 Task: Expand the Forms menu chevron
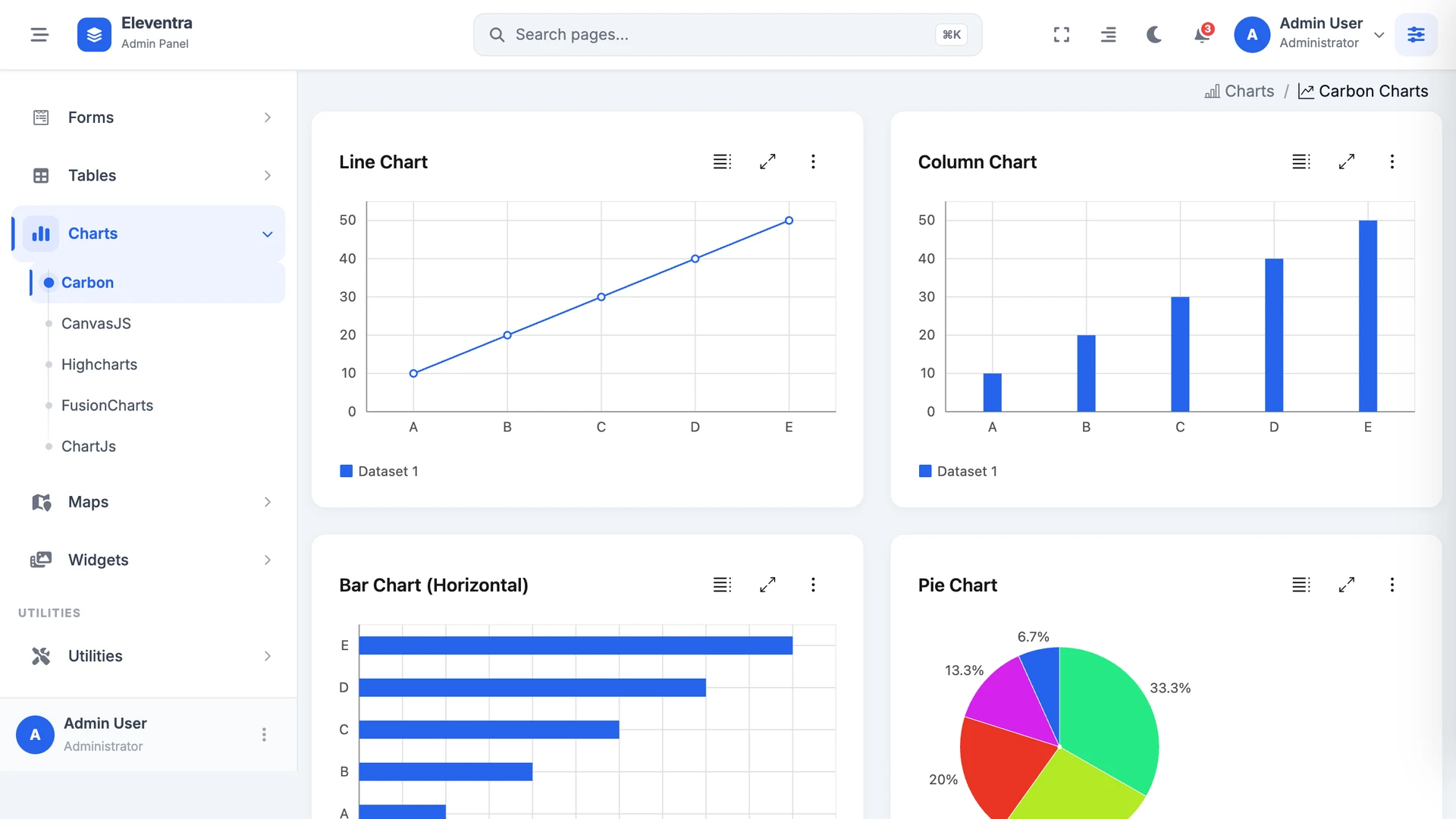(x=267, y=118)
